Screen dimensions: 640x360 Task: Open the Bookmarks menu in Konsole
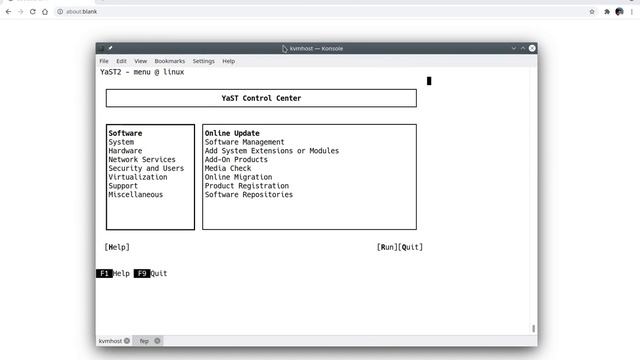(x=170, y=61)
